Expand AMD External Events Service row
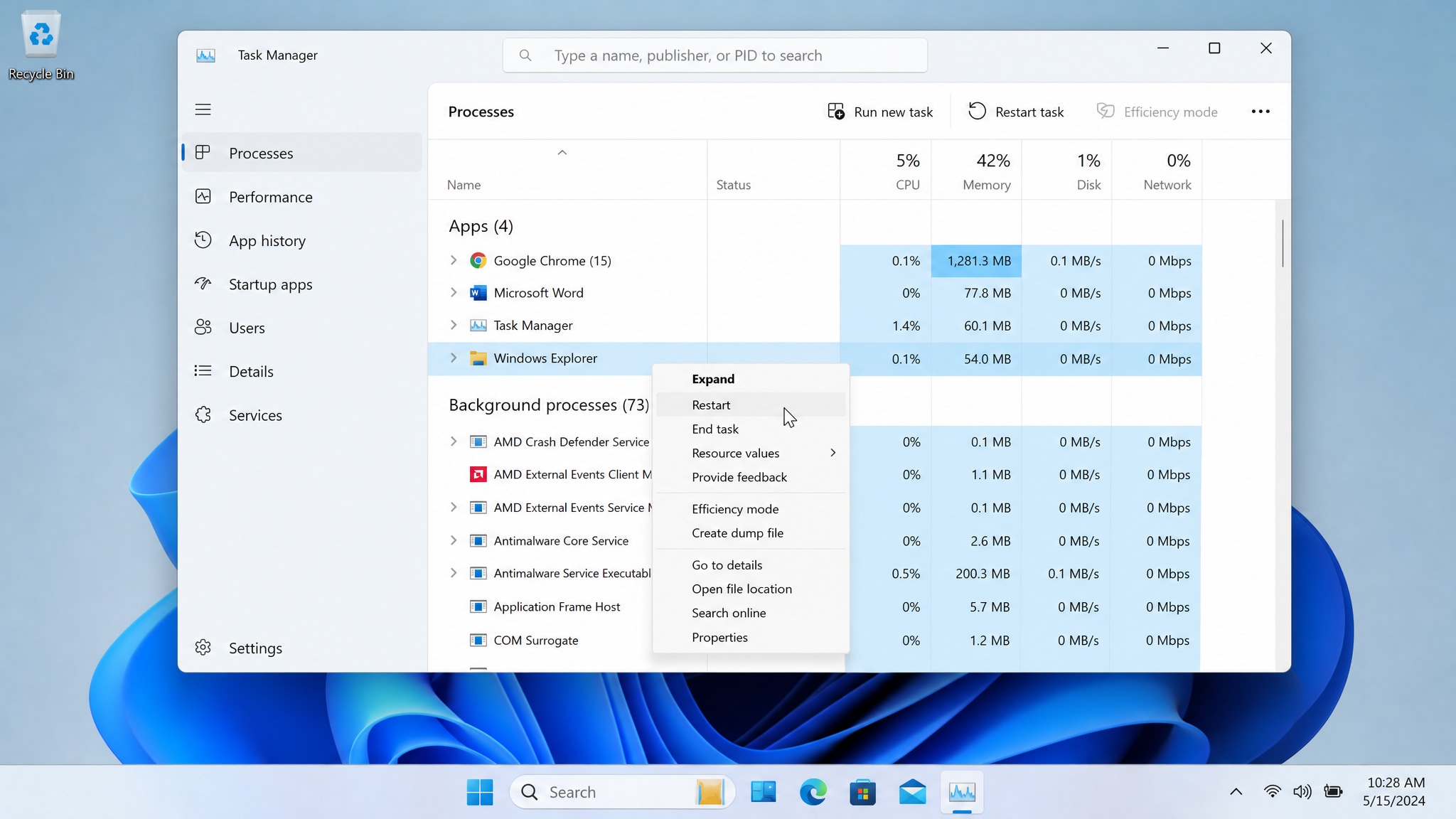The width and height of the screenshot is (1456, 819). [x=454, y=507]
